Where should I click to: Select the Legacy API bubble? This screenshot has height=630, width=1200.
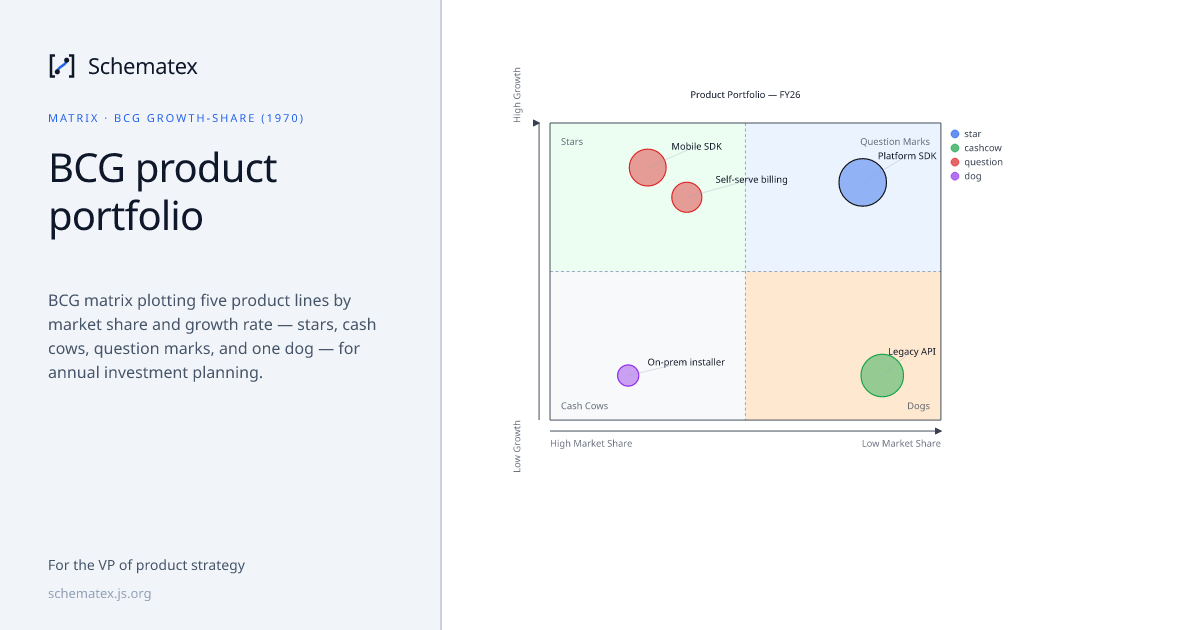pyautogui.click(x=882, y=376)
